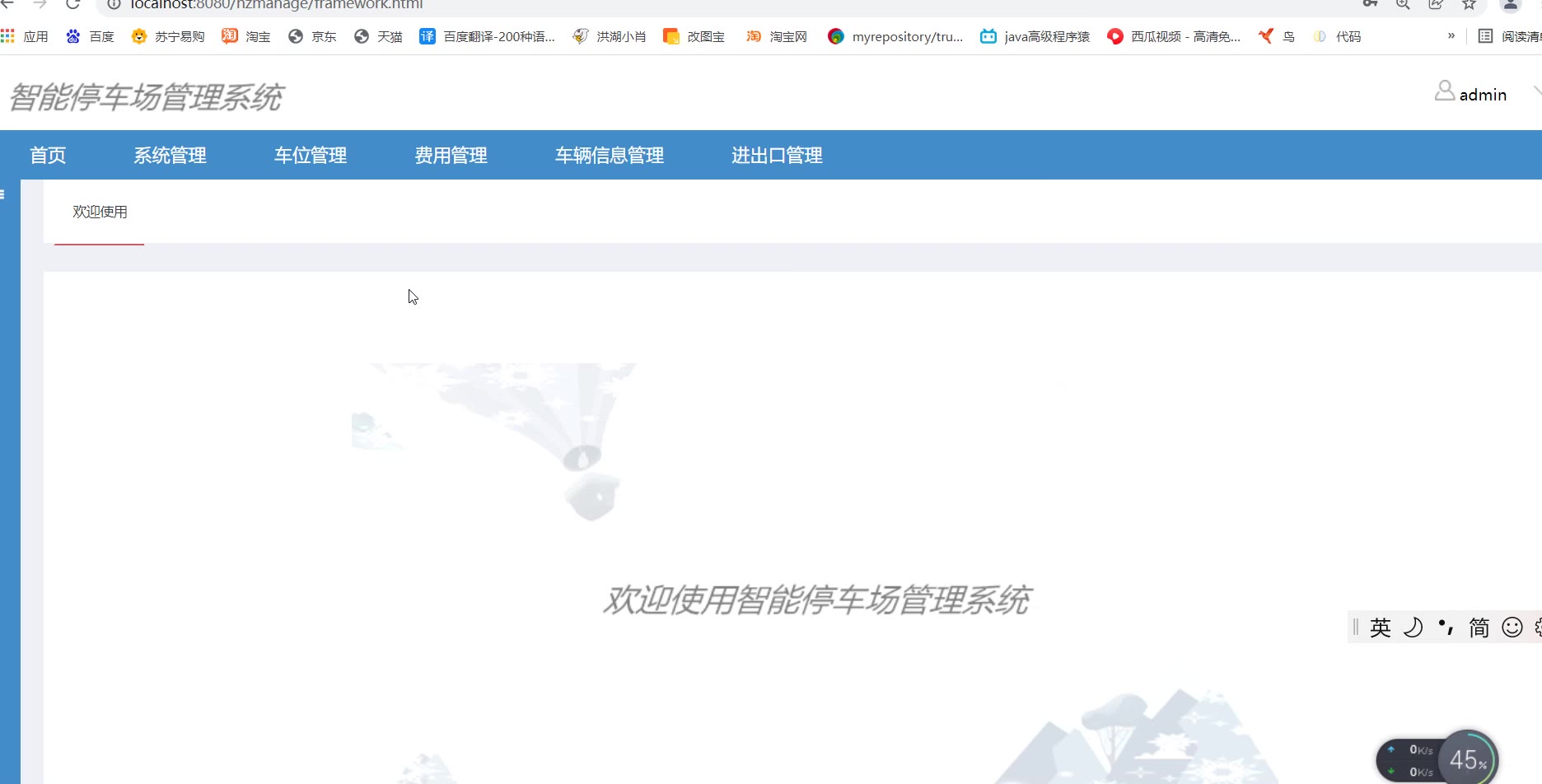The height and width of the screenshot is (784, 1542).
Task: Click the 45% memory usage circle widget
Action: click(1468, 759)
